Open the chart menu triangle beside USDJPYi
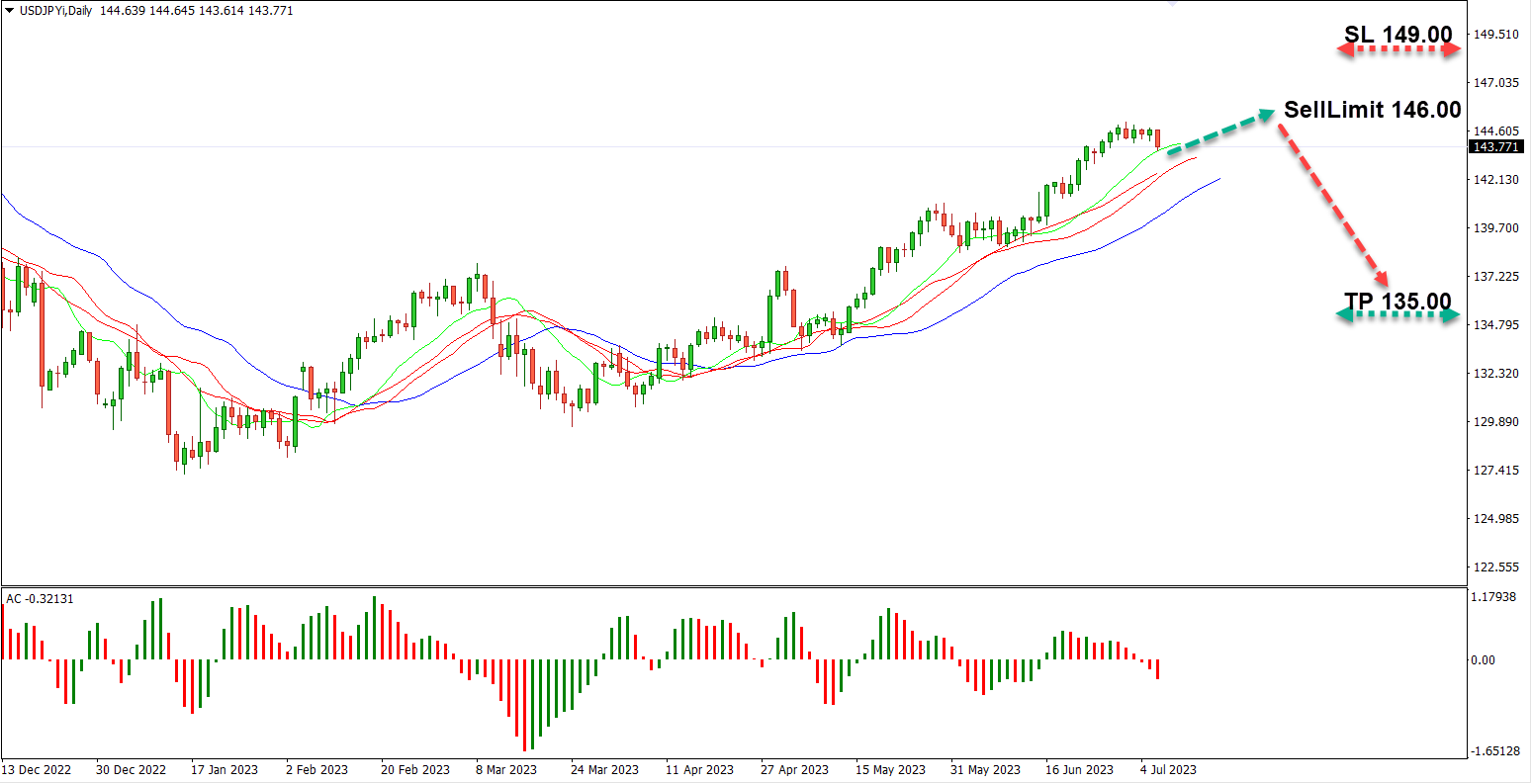 (x=10, y=10)
